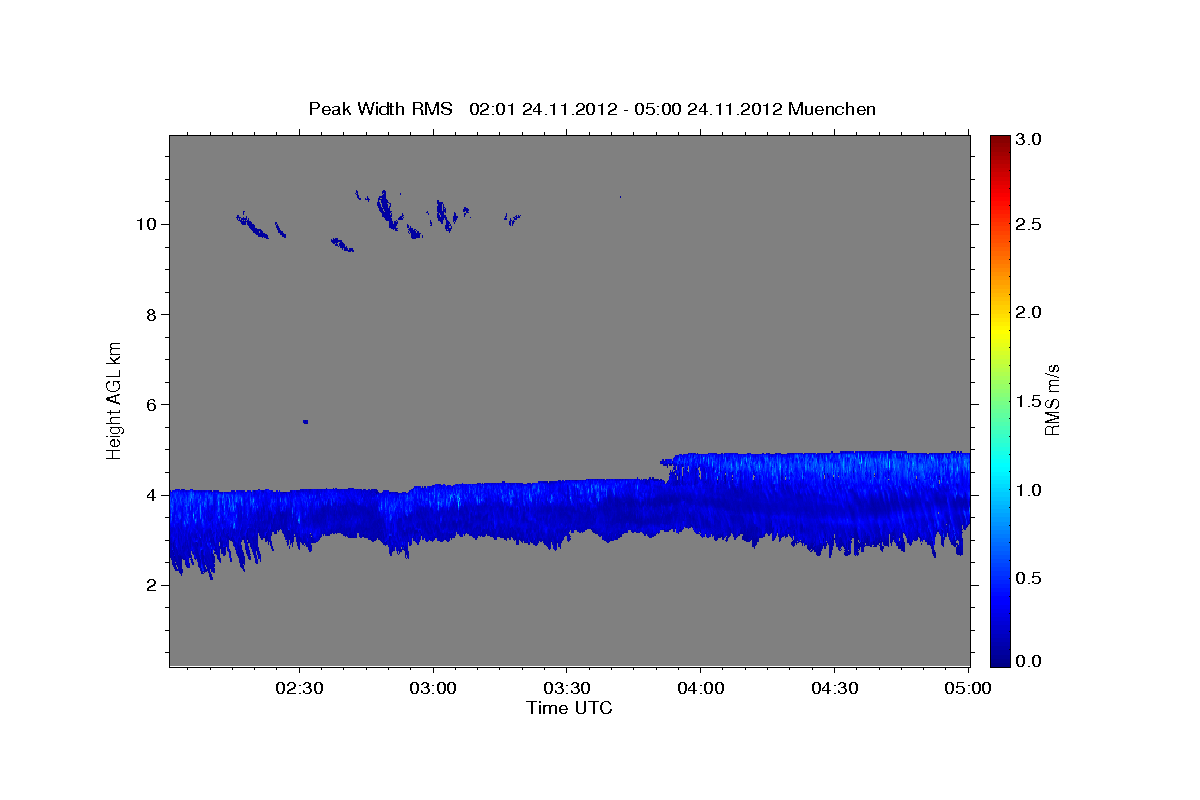This screenshot has width=1200, height=800.
Task: Click the colorbar value 0.5
Action: (1029, 578)
